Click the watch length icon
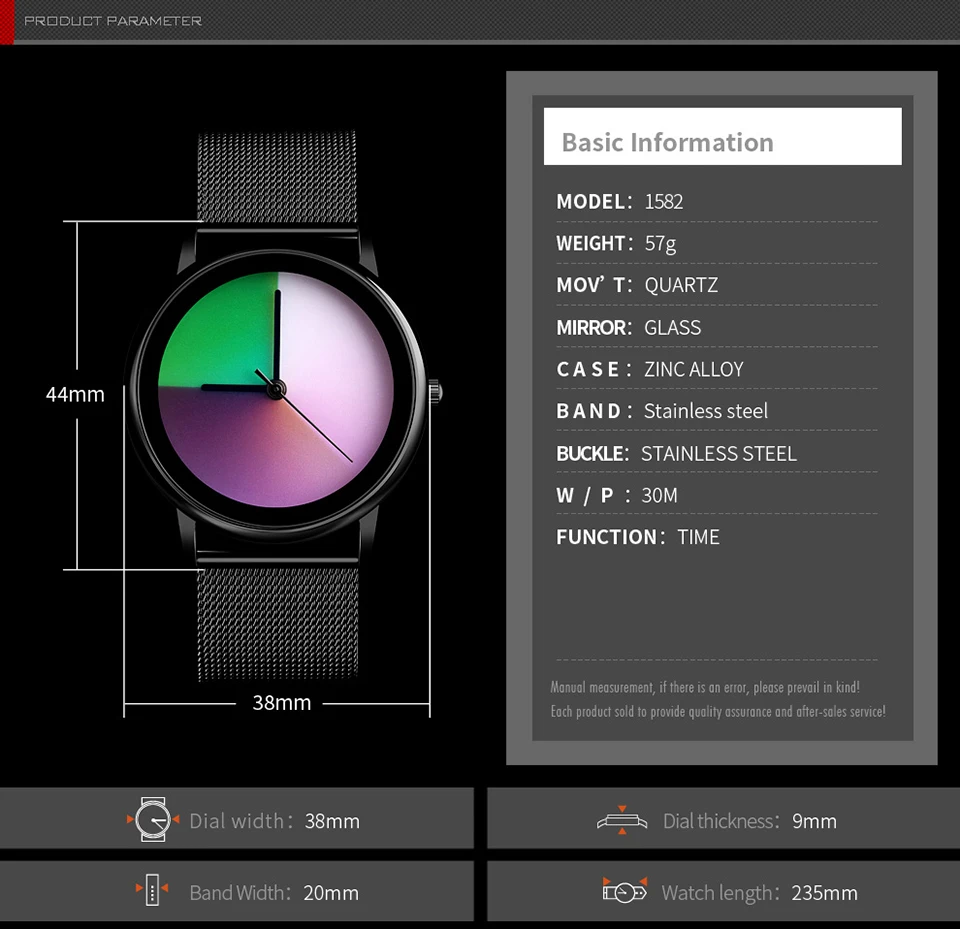960x929 pixels. [625, 890]
